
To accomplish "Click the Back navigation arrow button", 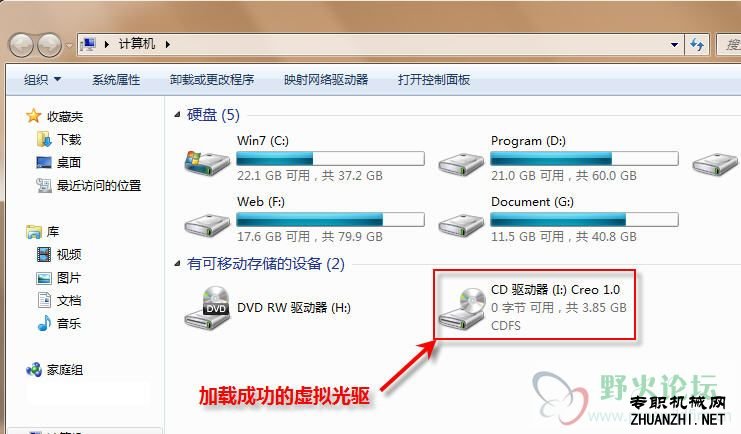I will click(x=21, y=45).
